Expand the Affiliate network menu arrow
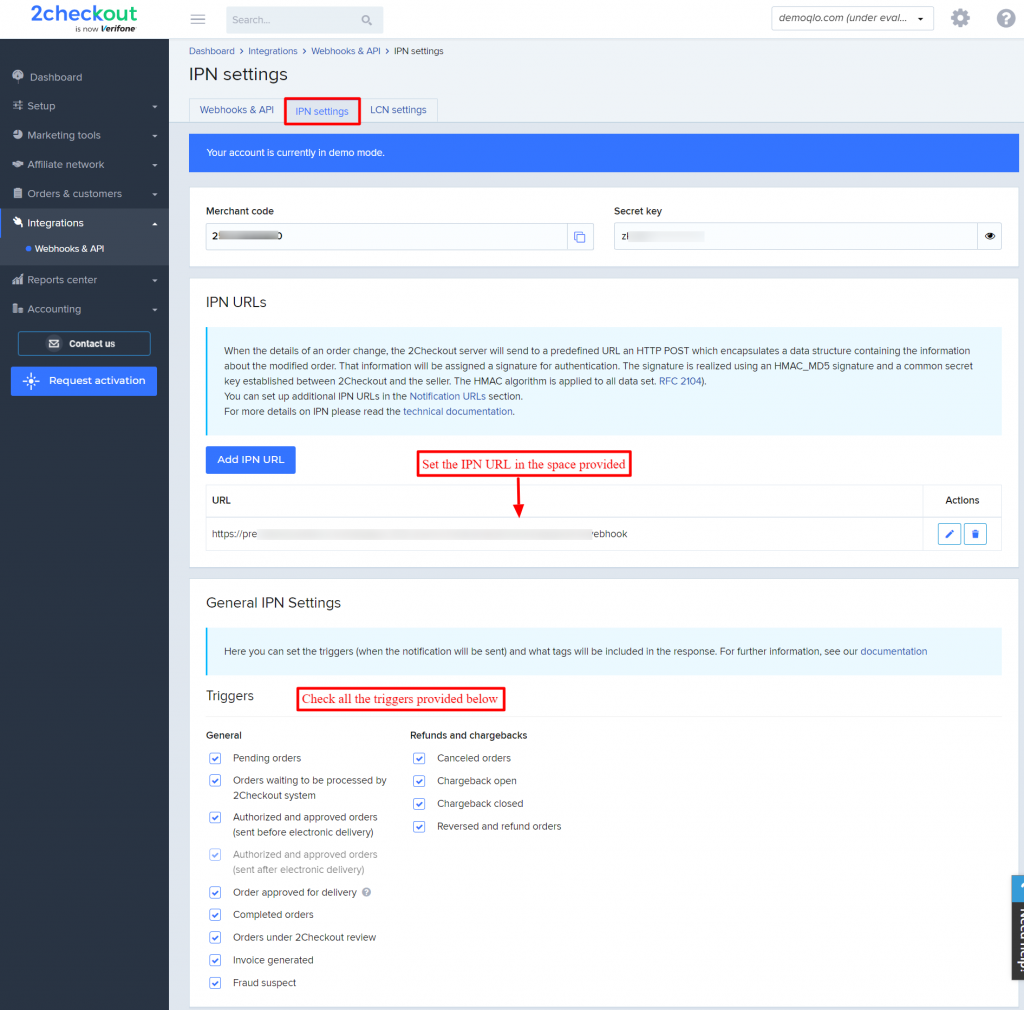 (155, 165)
